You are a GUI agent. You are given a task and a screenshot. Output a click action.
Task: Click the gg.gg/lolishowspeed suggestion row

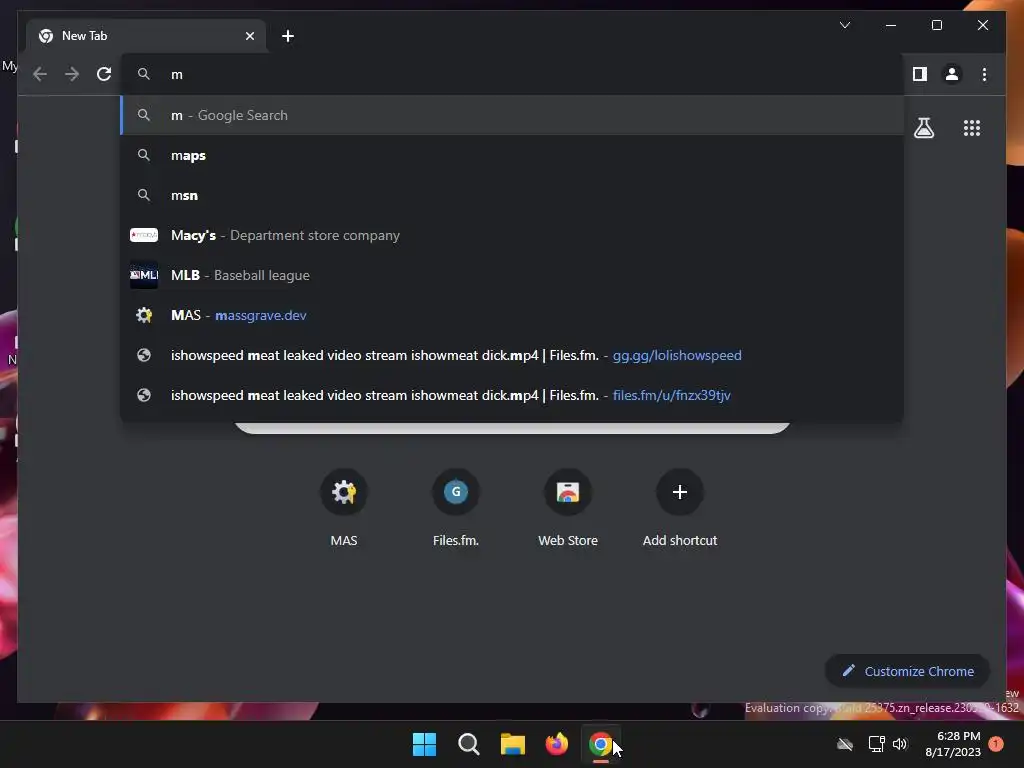point(512,355)
